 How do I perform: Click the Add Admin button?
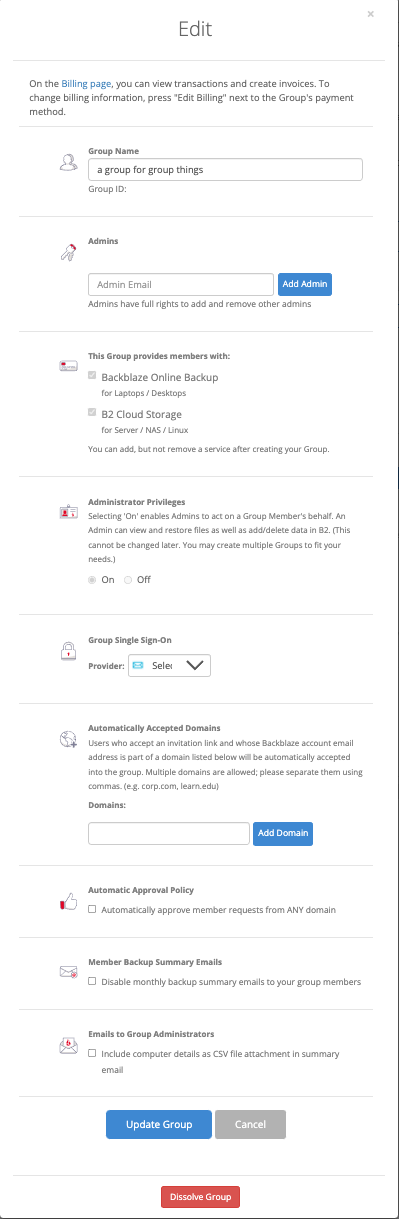[304, 284]
